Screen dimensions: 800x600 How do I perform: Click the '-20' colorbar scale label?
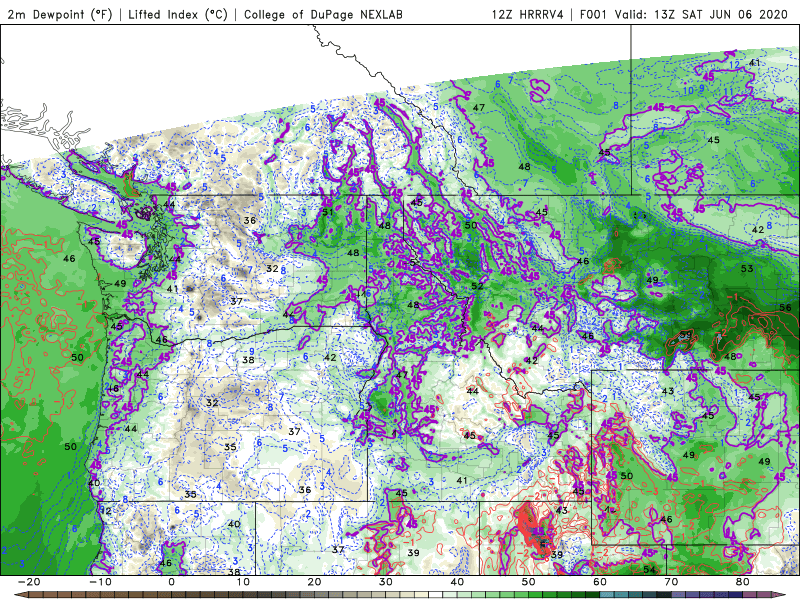tap(29, 582)
